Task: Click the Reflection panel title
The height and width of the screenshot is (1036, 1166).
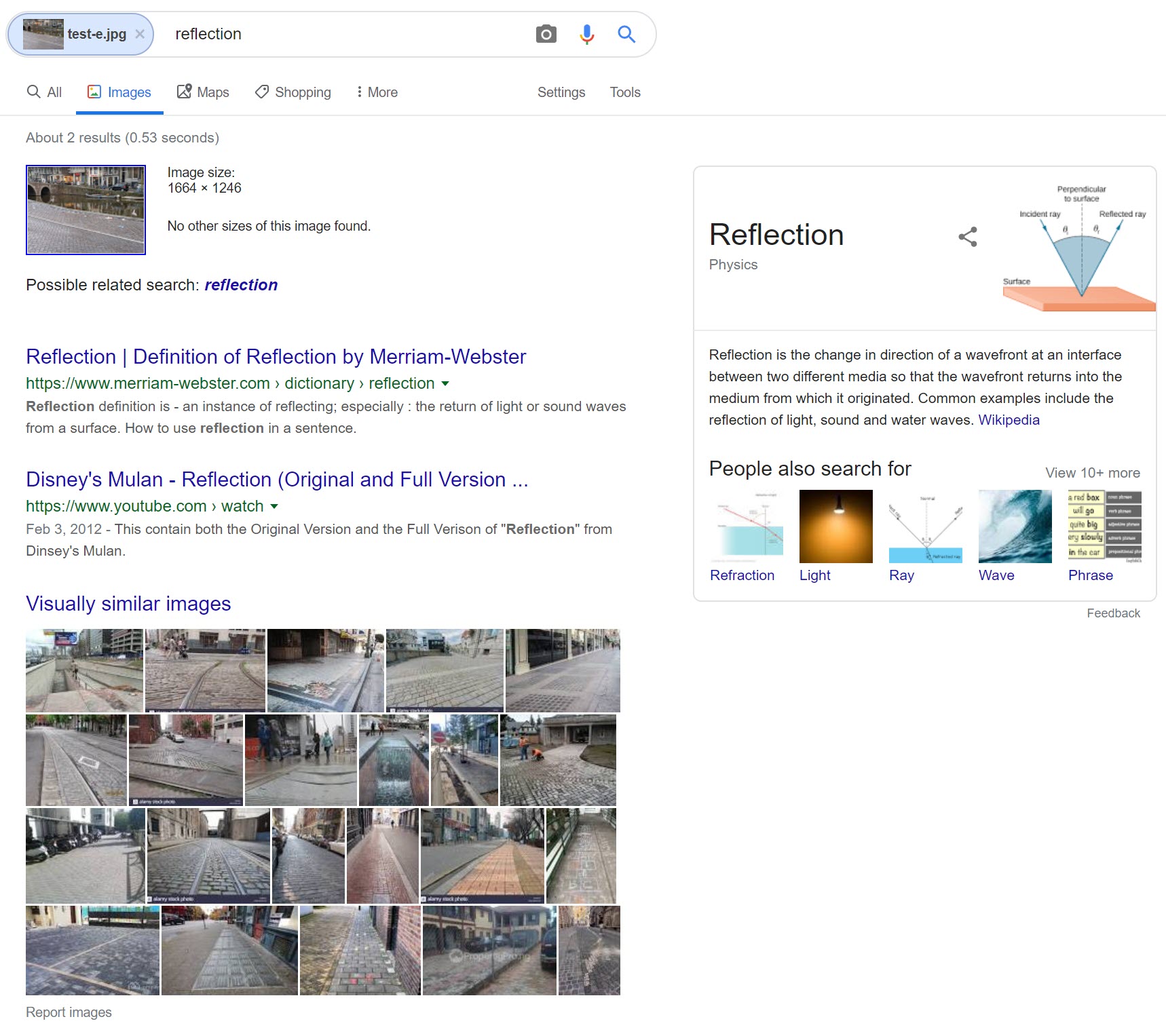Action: click(x=776, y=235)
